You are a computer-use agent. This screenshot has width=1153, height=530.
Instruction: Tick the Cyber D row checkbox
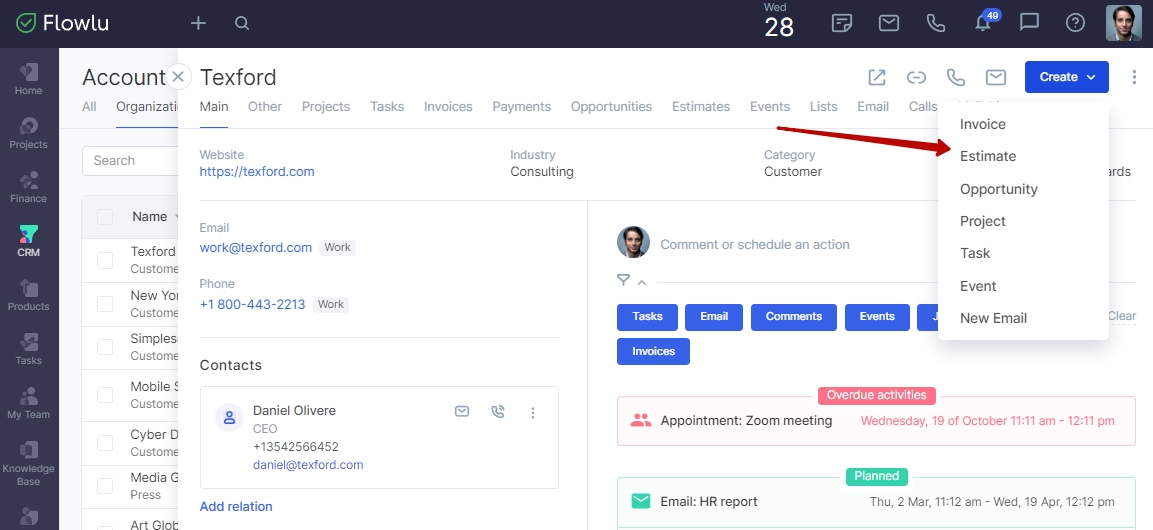click(x=105, y=443)
